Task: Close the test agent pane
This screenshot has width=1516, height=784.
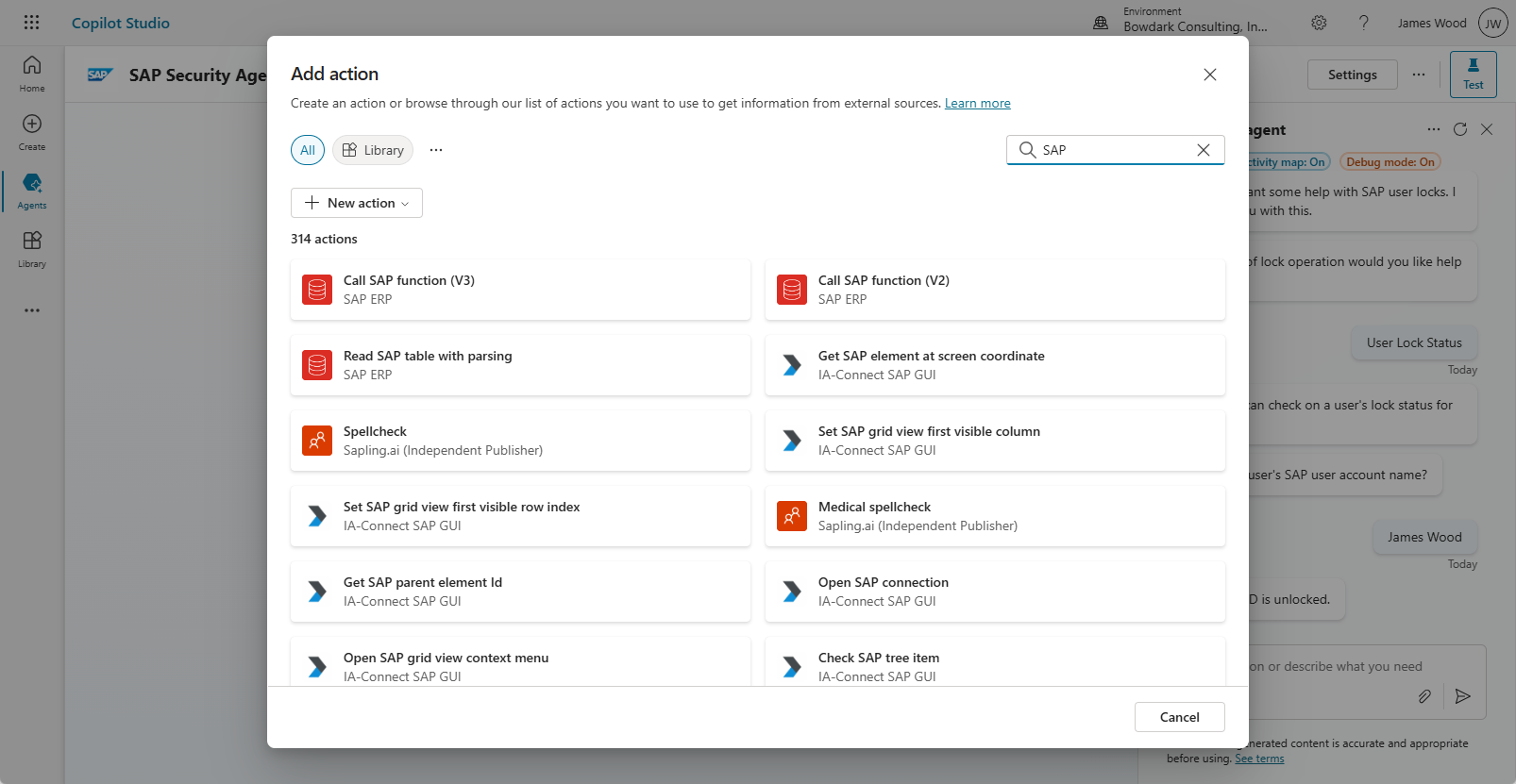Action: pyautogui.click(x=1487, y=129)
